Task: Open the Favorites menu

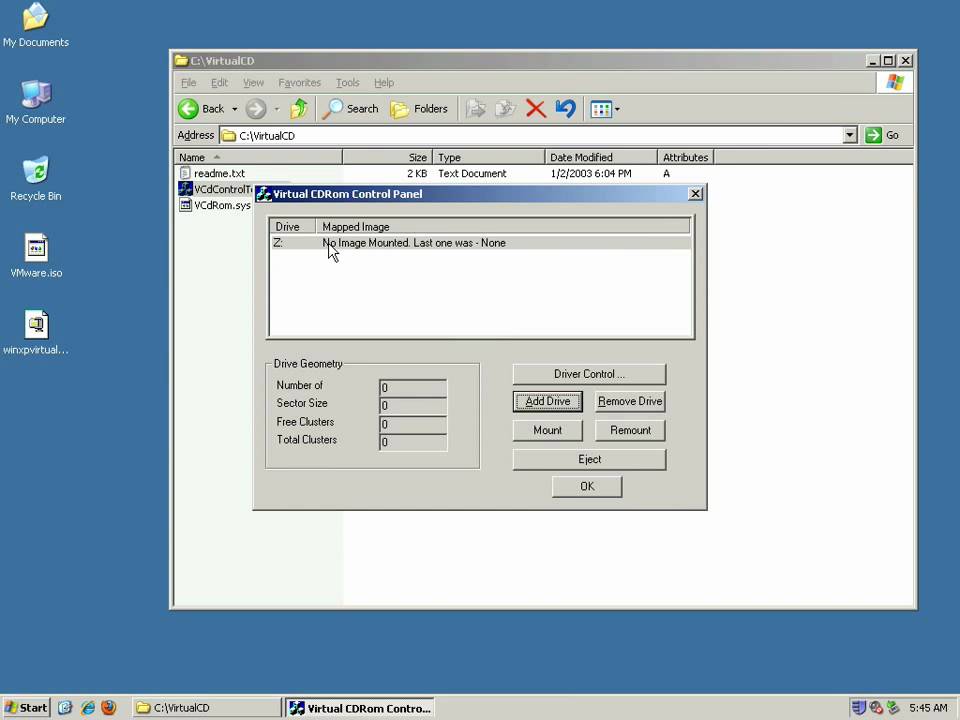Action: (x=299, y=83)
